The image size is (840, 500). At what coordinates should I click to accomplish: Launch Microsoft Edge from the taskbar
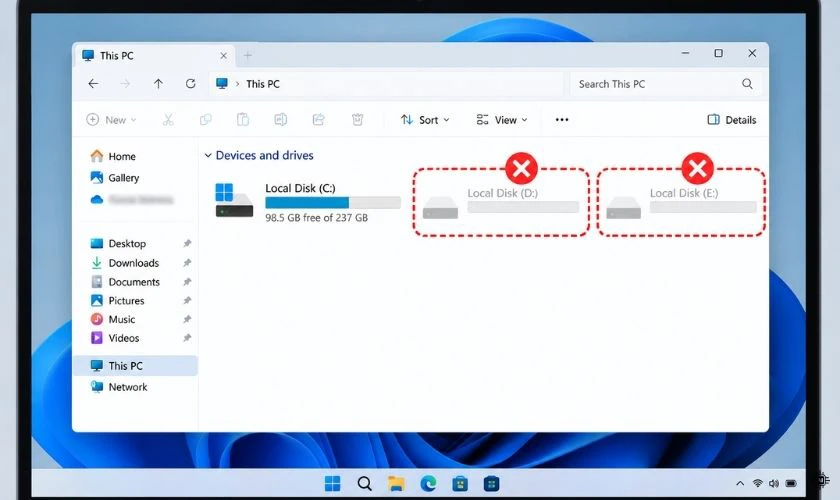[x=428, y=483]
